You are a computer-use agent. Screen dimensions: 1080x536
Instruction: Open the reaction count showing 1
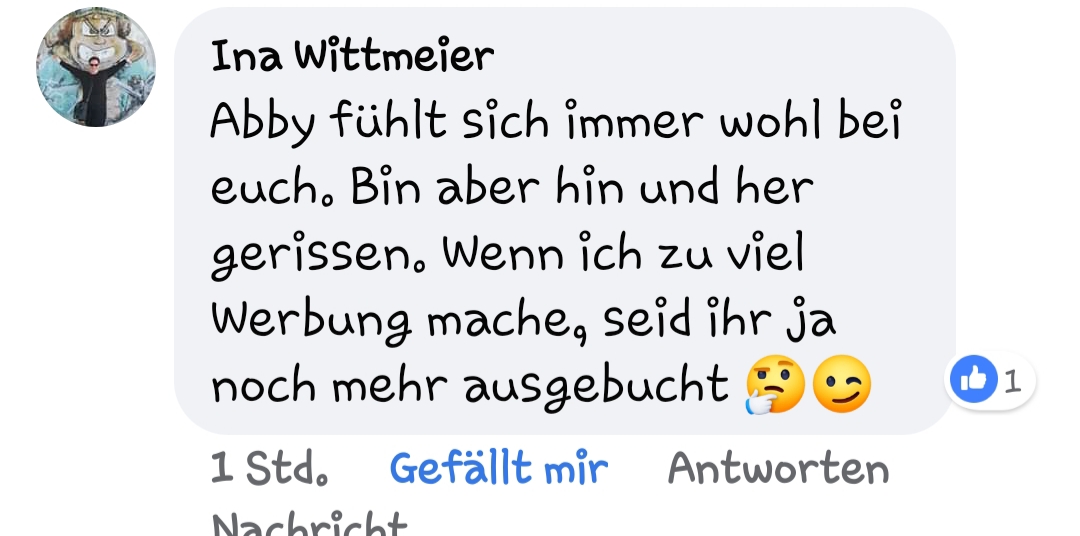[1012, 380]
